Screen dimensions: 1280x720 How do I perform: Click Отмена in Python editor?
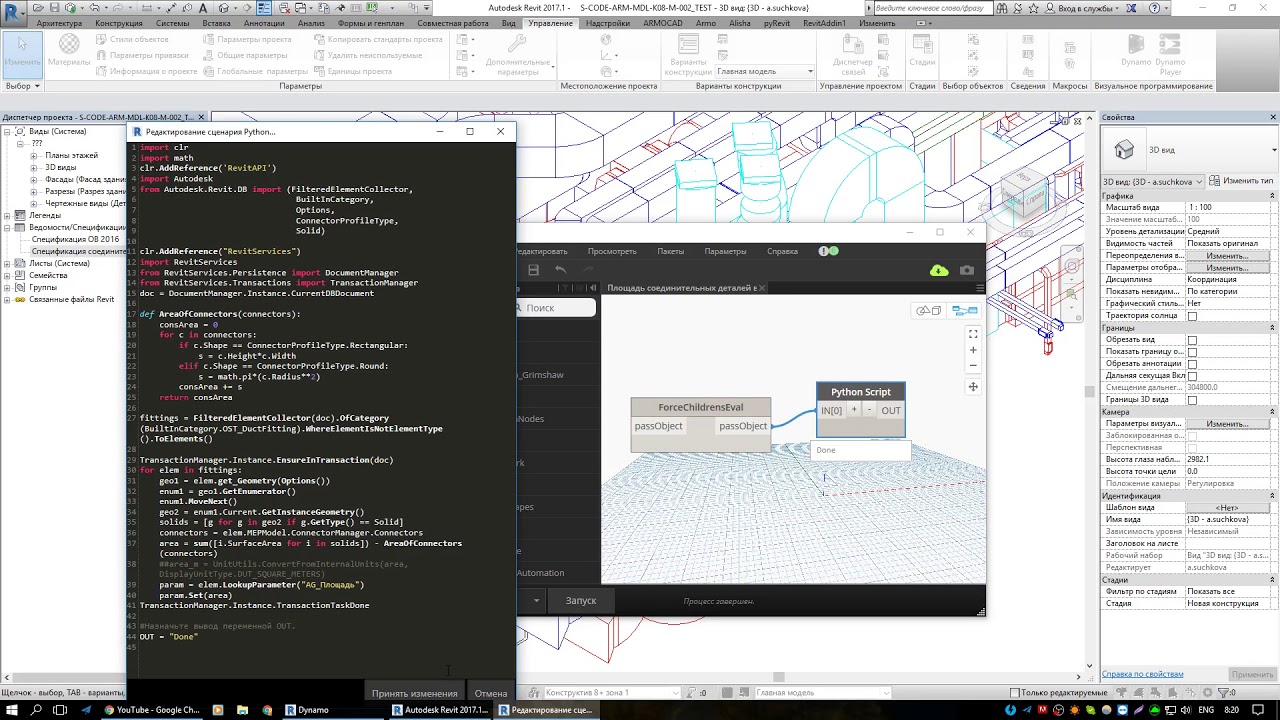(491, 693)
